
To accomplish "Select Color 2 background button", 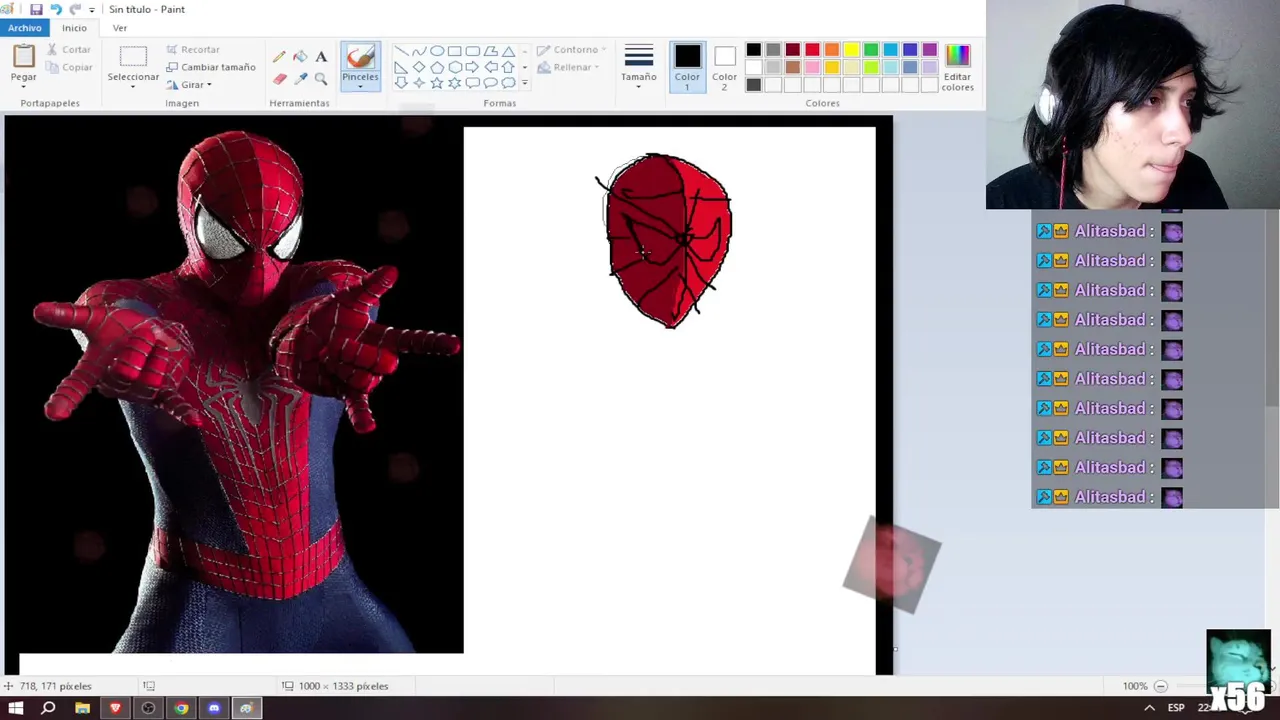I will click(x=725, y=67).
